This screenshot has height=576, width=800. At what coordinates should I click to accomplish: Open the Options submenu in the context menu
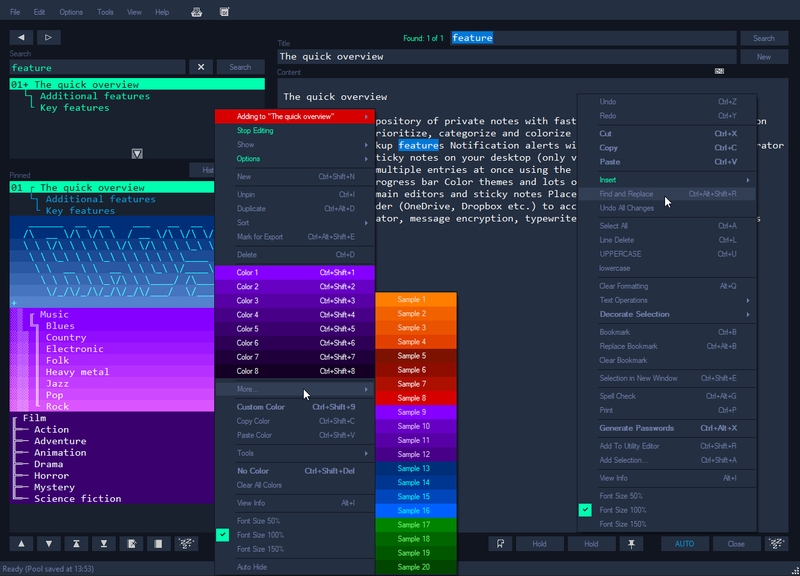295,159
